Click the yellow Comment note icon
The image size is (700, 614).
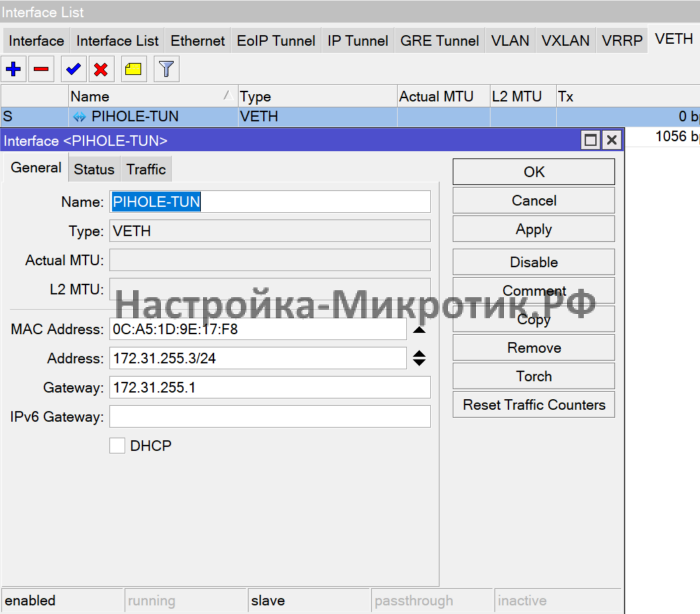(x=133, y=69)
